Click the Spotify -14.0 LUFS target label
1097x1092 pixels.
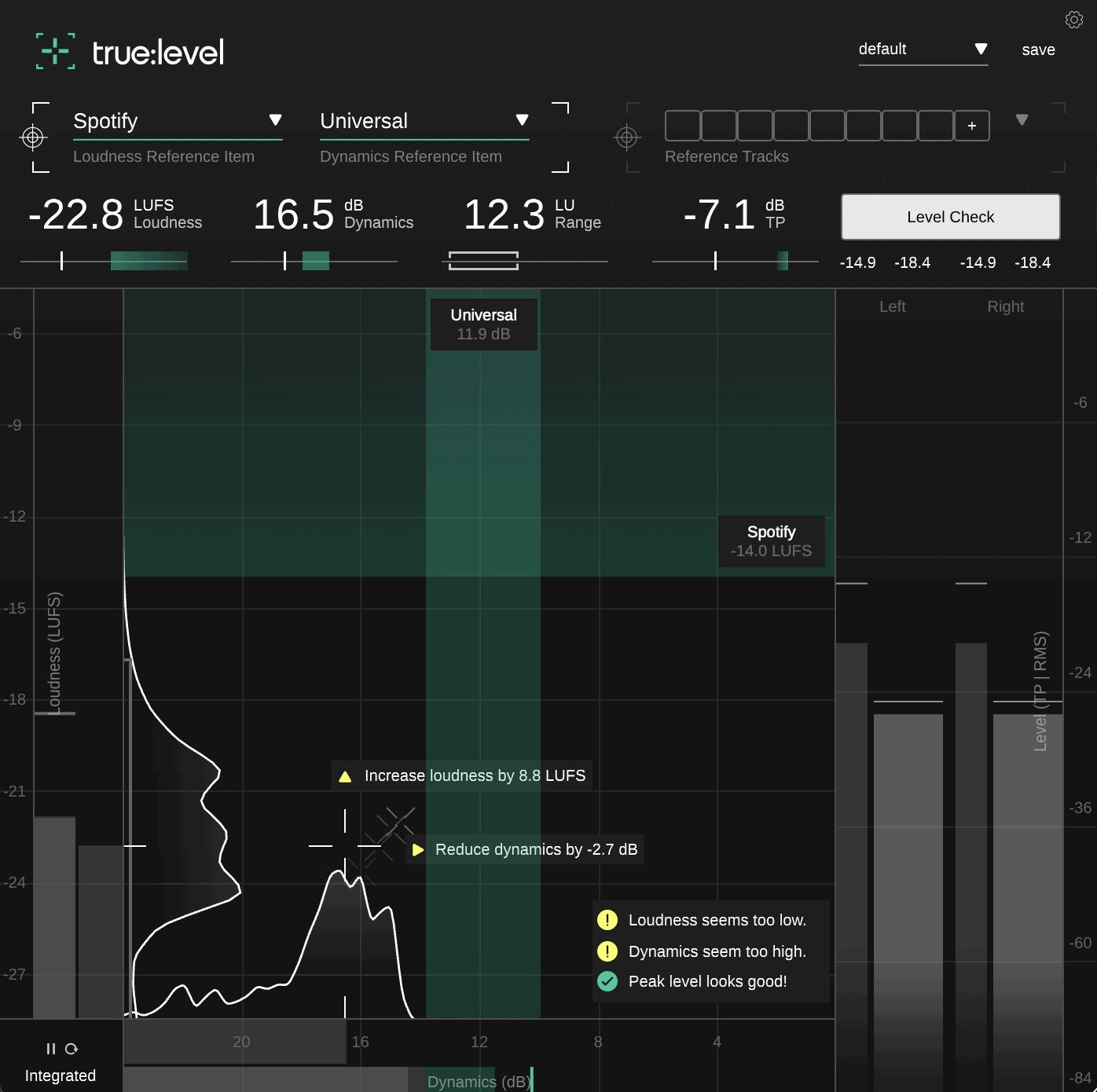[x=772, y=541]
